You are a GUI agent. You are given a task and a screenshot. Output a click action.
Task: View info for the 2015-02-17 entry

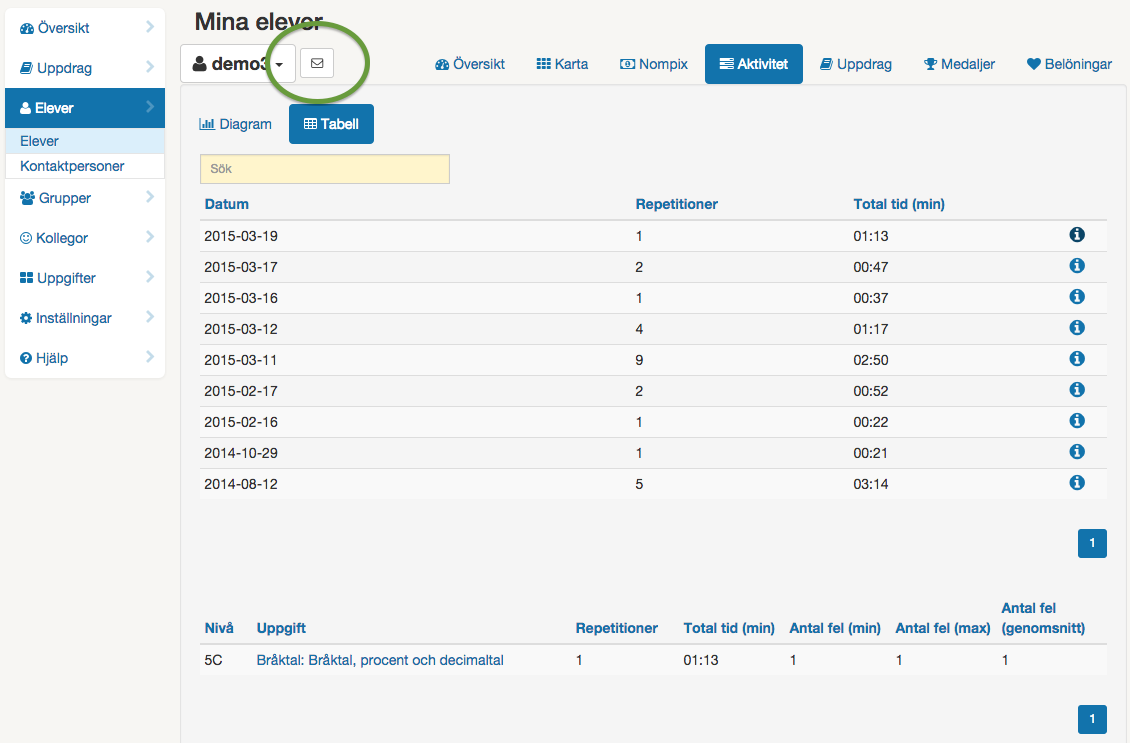tap(1077, 390)
